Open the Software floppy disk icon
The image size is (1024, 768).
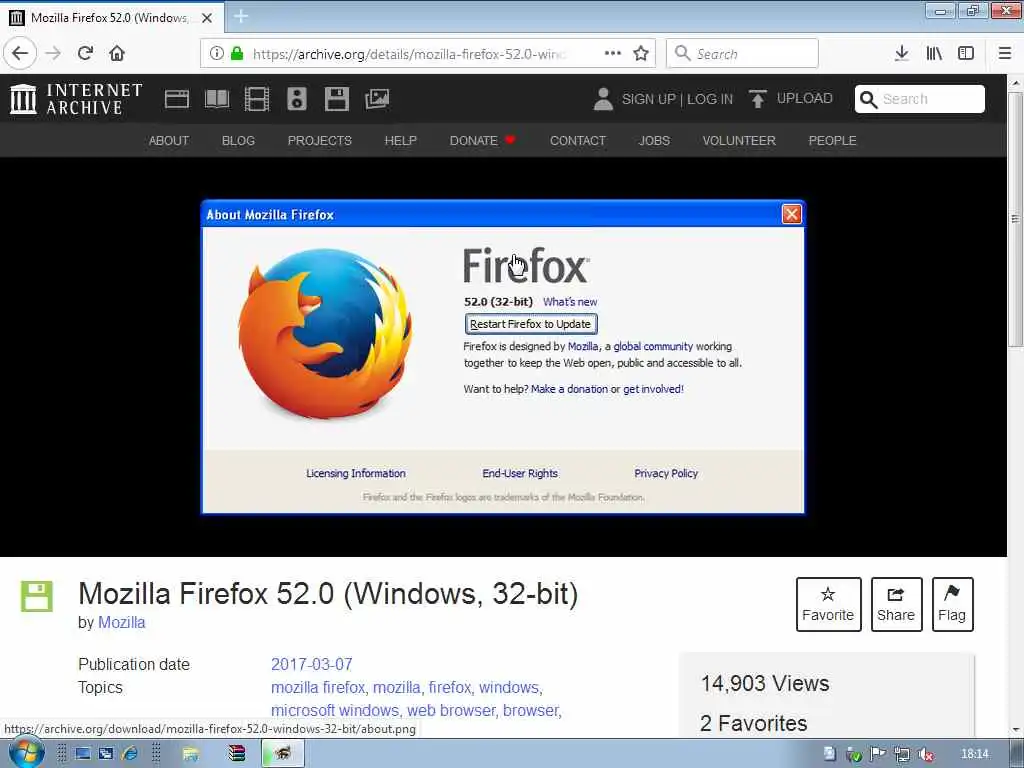coord(336,99)
